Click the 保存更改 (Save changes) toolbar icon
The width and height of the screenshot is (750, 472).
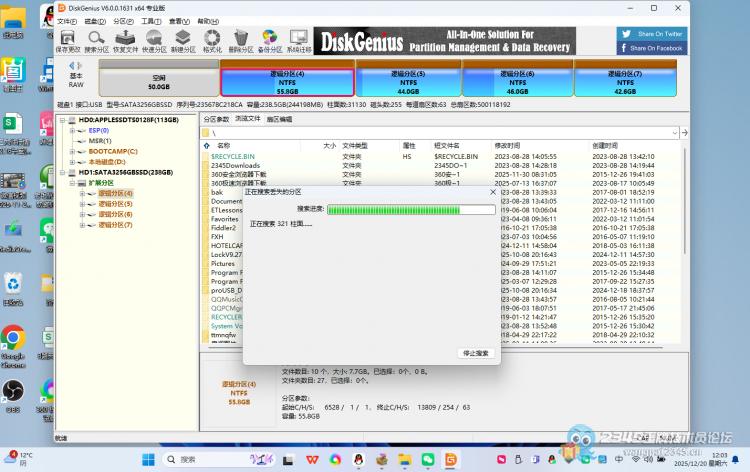pos(69,40)
